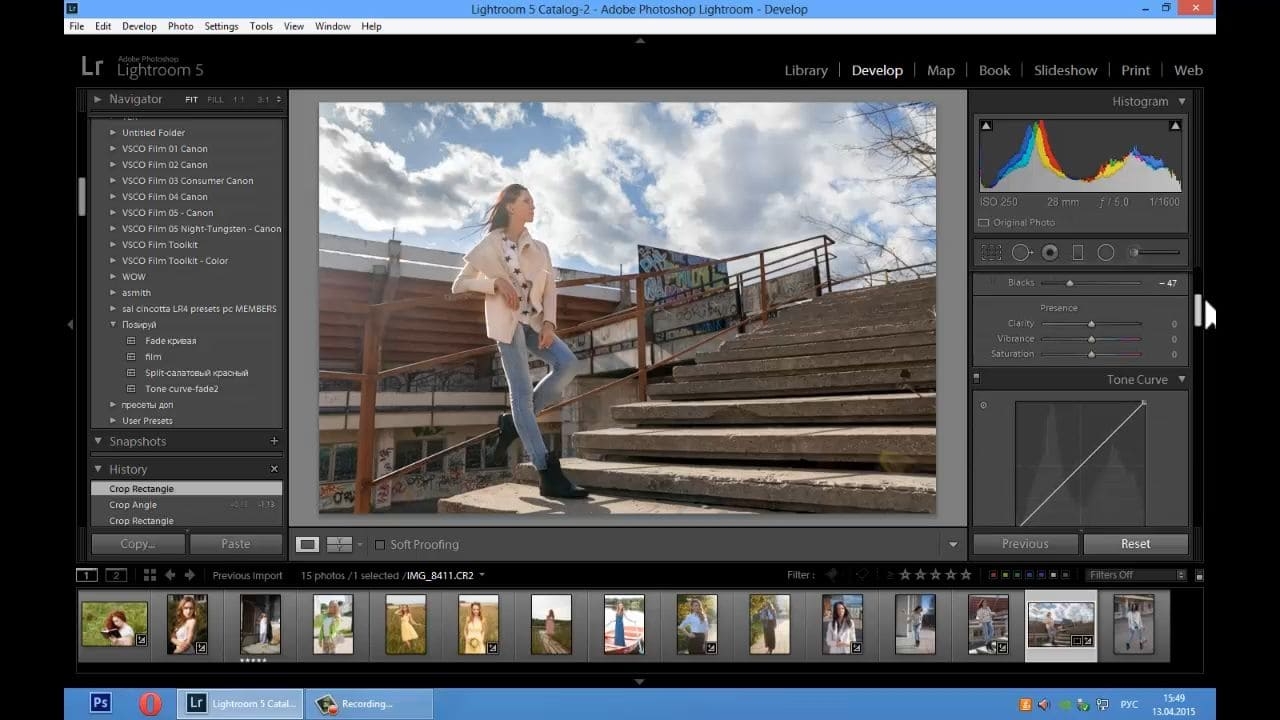This screenshot has width=1280, height=720.
Task: Adjust the Clarity slider
Action: (1092, 324)
